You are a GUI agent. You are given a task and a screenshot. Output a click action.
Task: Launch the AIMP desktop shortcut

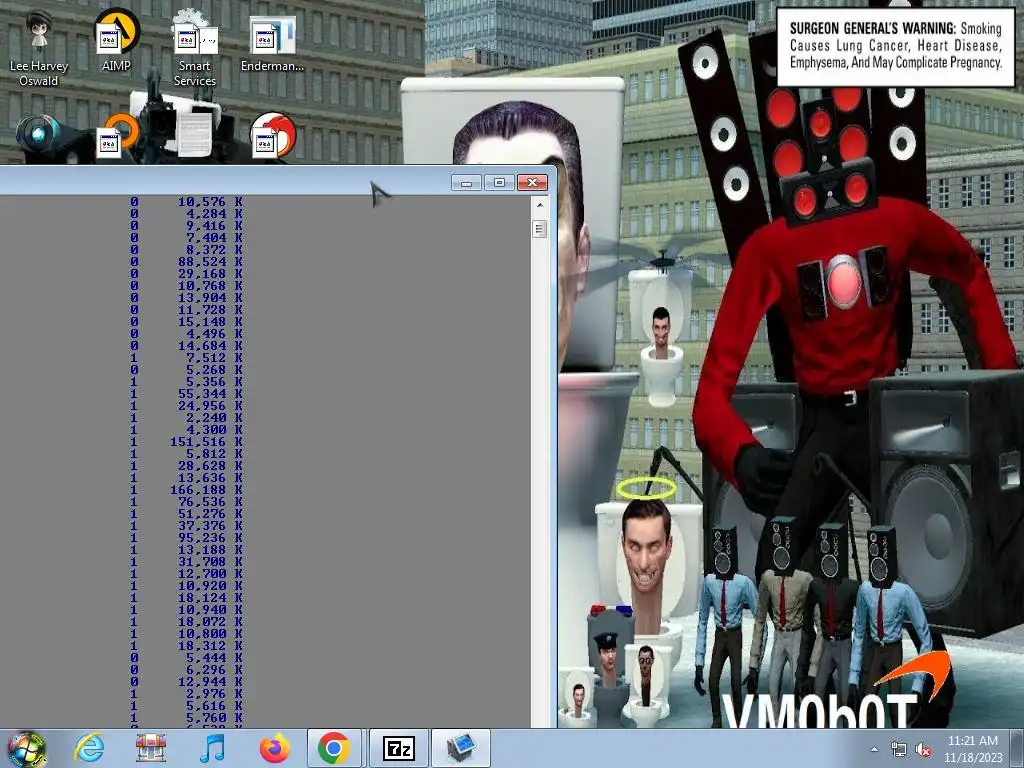[116, 40]
